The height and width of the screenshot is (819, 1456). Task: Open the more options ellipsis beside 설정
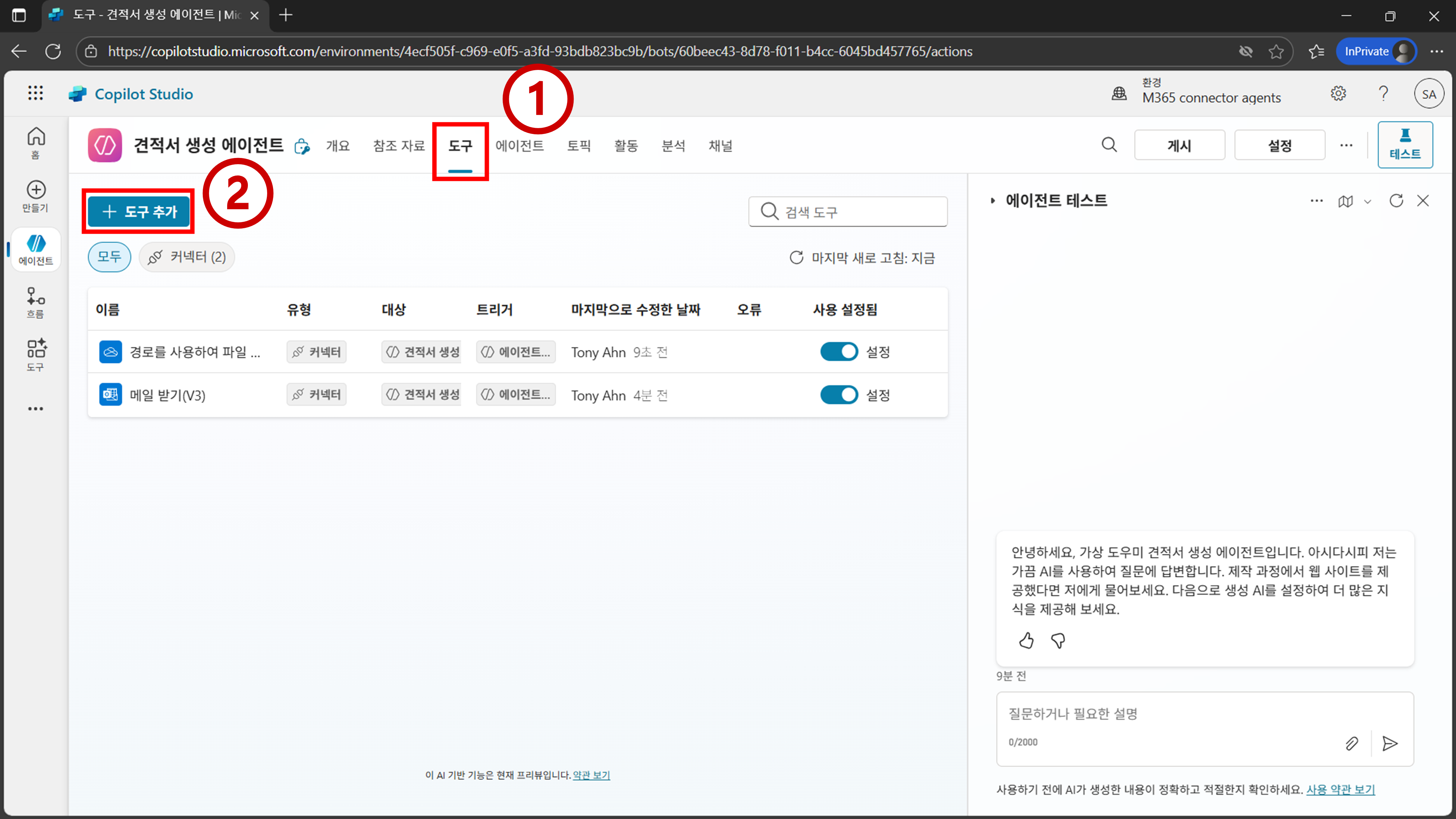click(1346, 145)
